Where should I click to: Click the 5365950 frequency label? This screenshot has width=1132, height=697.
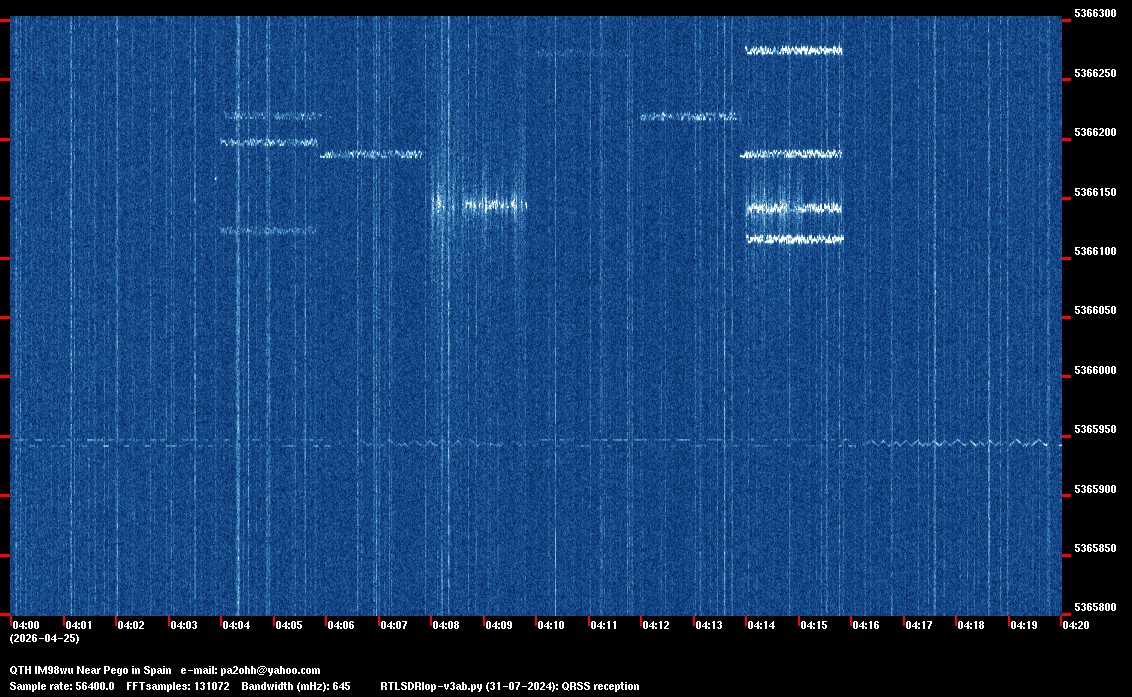(1094, 430)
